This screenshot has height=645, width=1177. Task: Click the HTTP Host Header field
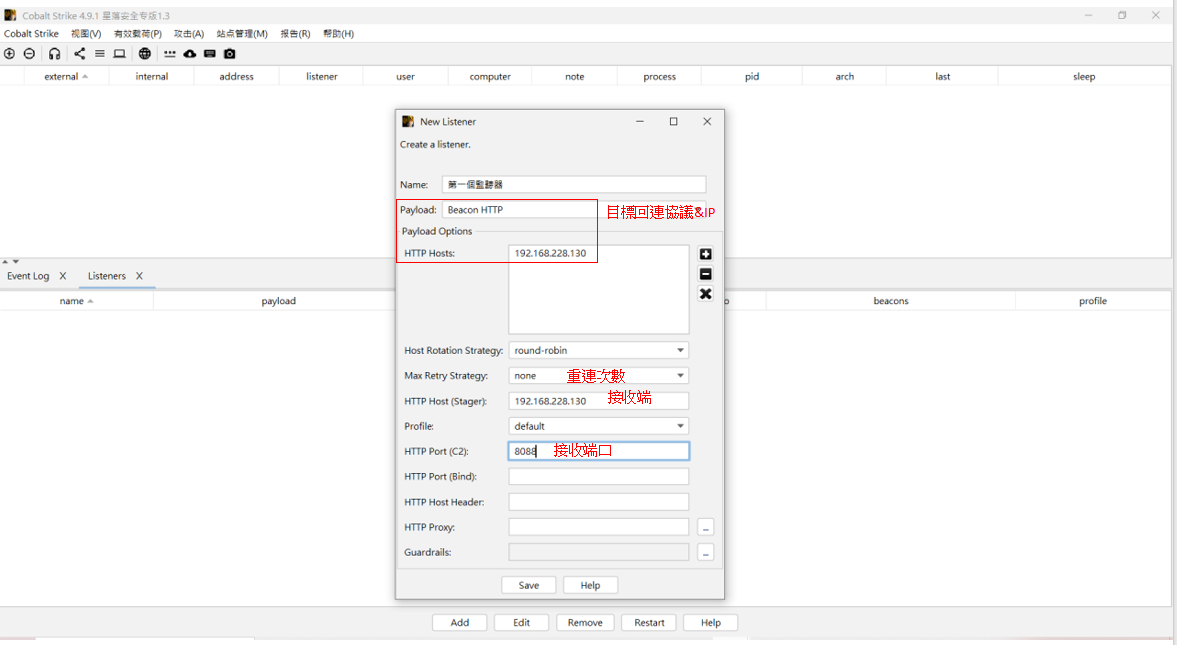(598, 502)
